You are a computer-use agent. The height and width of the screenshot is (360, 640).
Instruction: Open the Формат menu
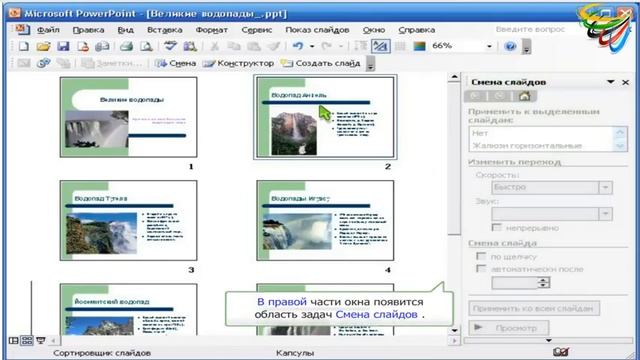tap(211, 30)
